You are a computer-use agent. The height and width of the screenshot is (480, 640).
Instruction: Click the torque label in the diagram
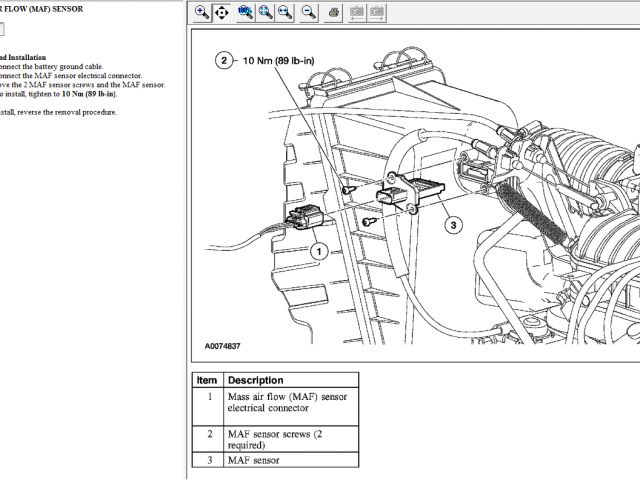pos(282,60)
